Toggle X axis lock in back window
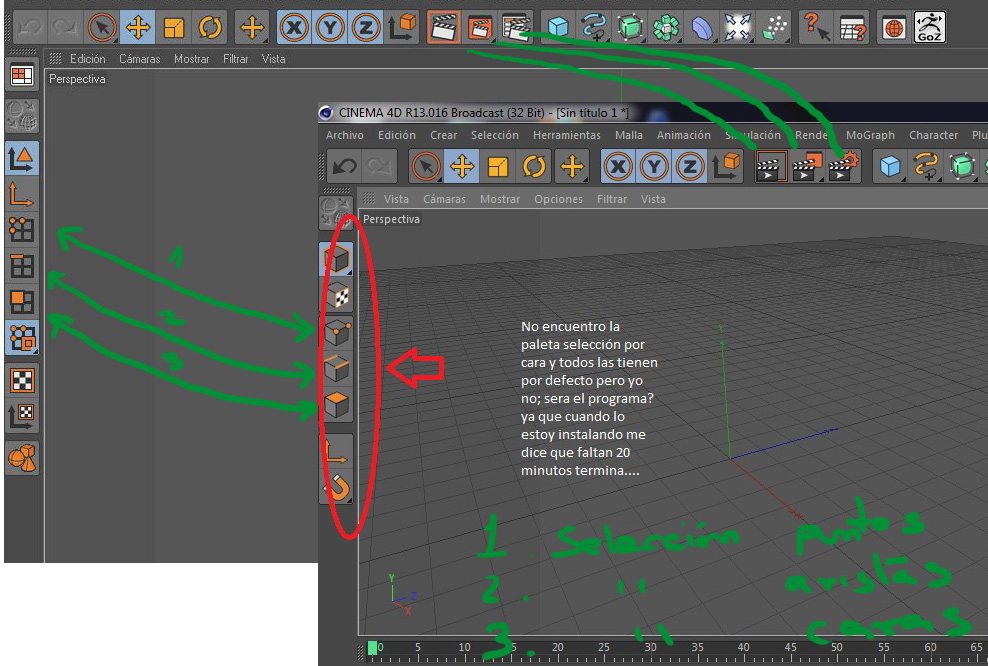The width and height of the screenshot is (988, 666). (294, 28)
